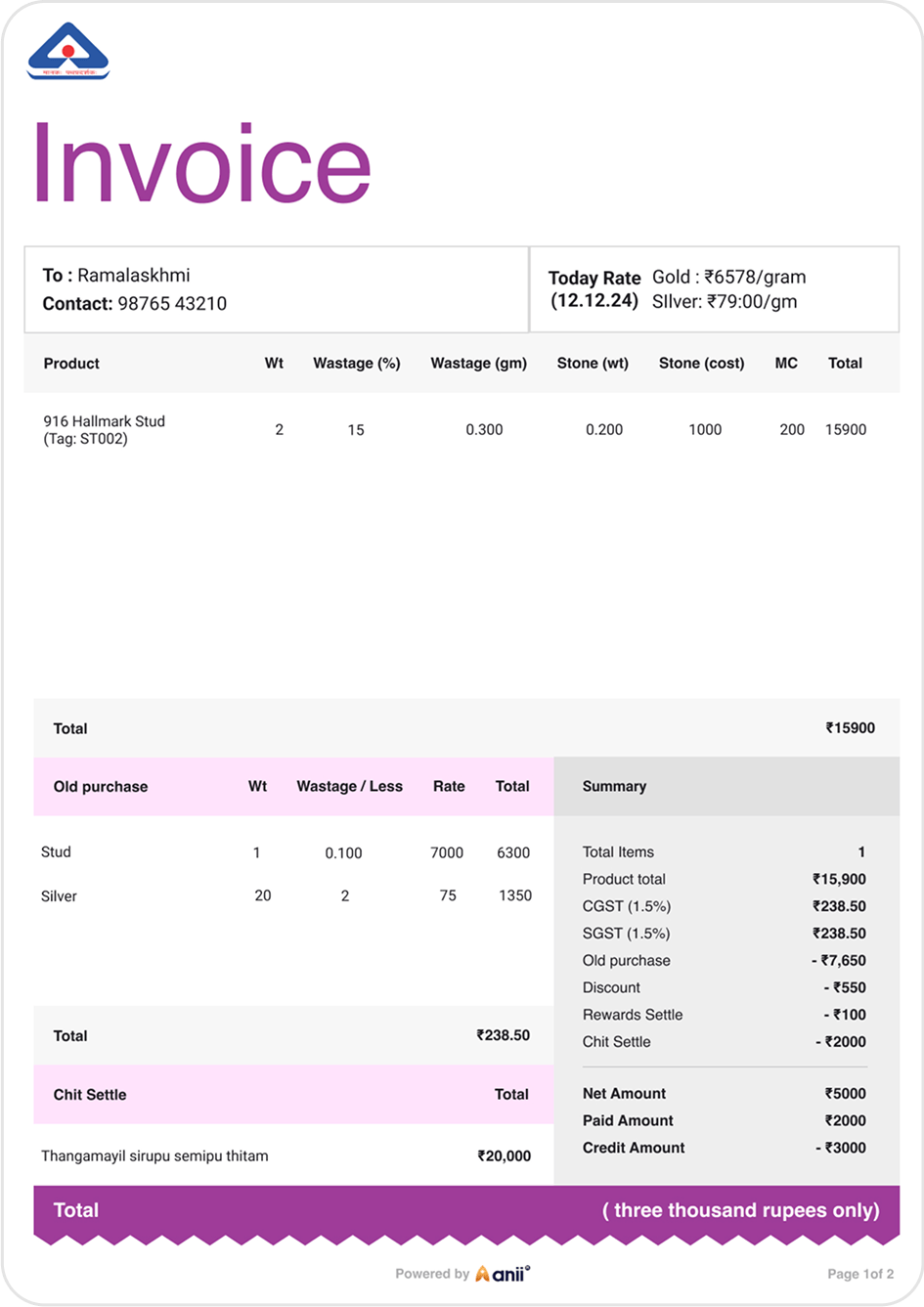Select the customer name Ramalaskhmi

point(133,276)
